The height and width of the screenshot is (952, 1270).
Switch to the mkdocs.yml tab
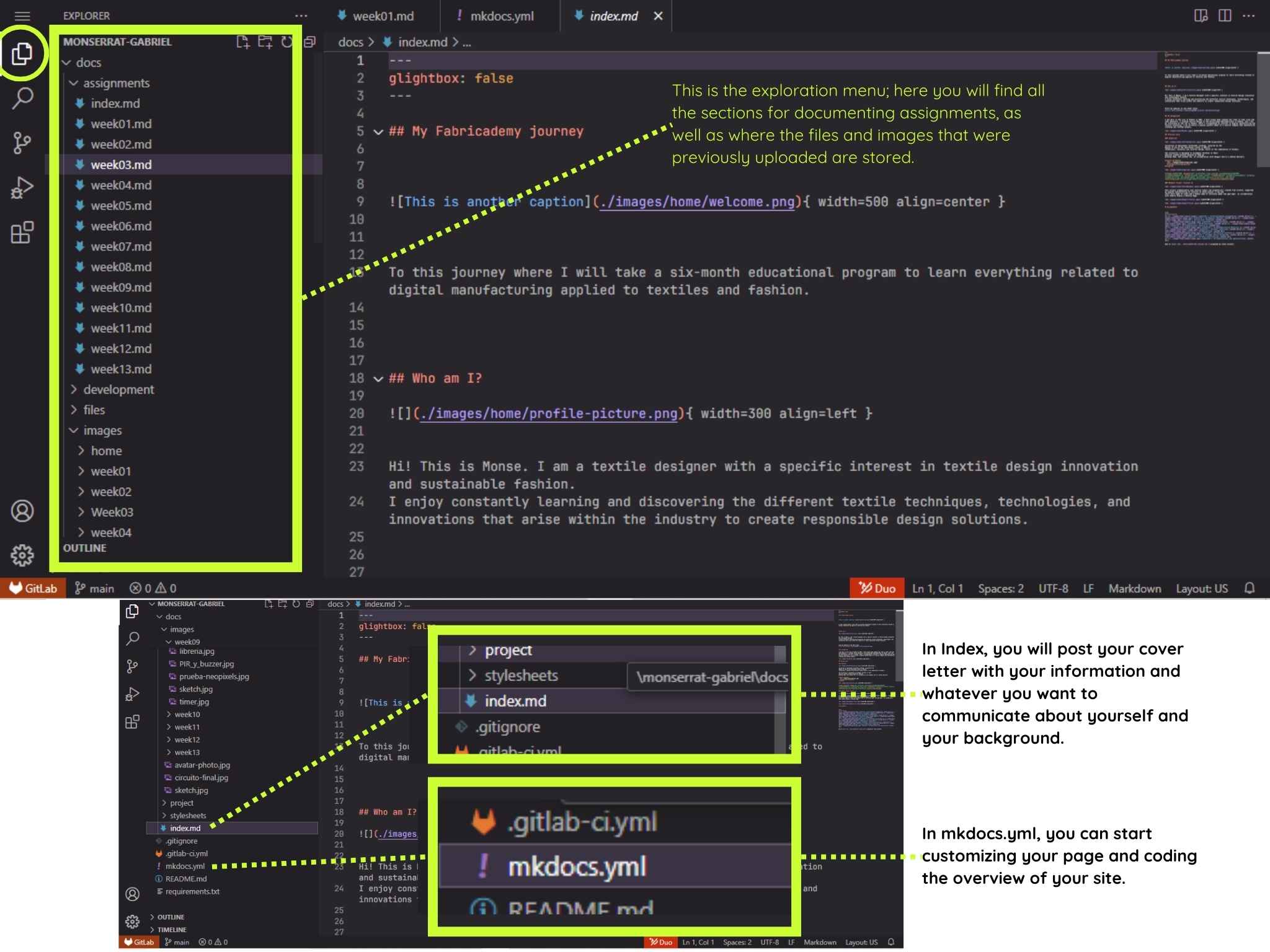click(x=501, y=16)
